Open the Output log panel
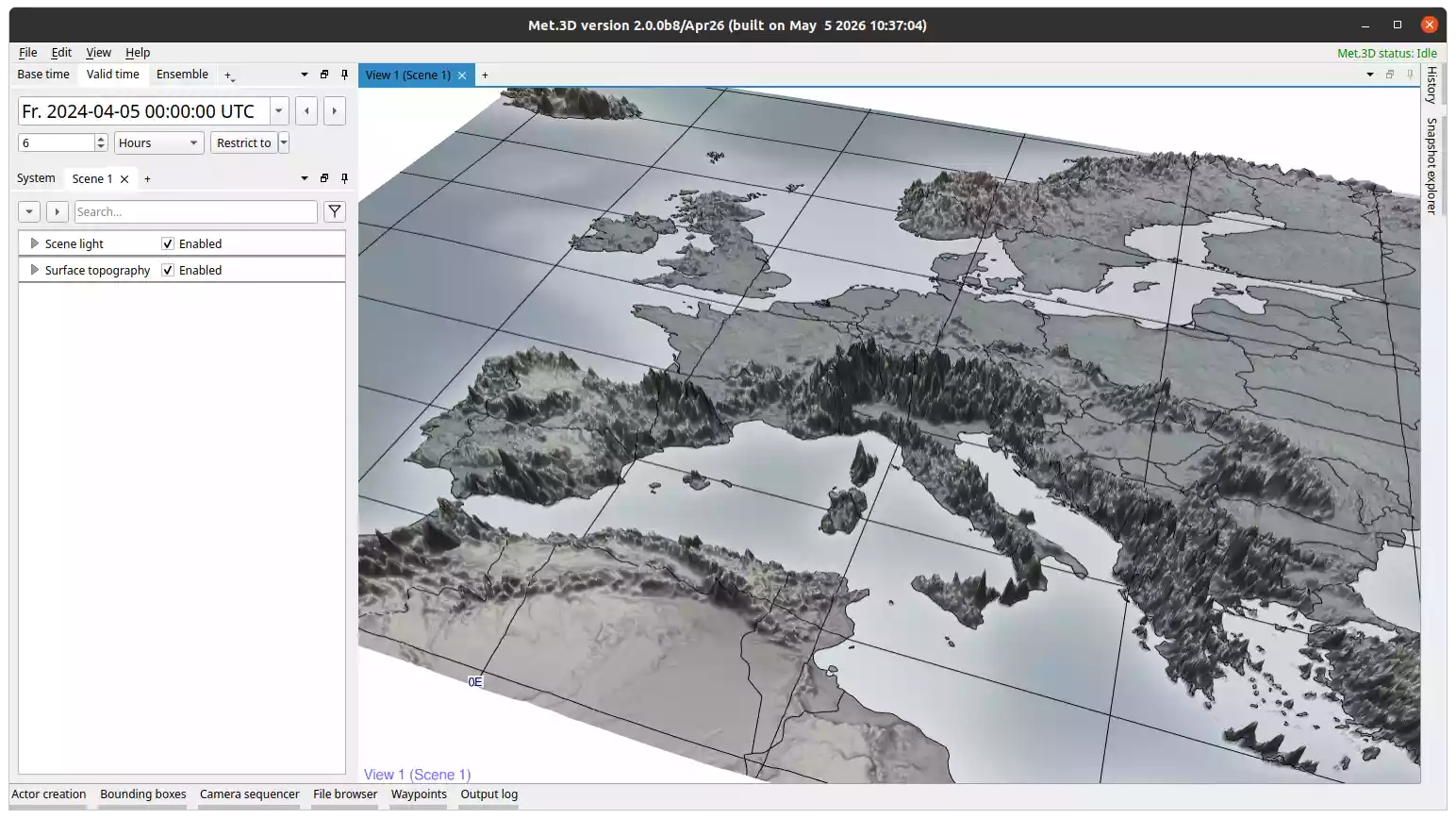The height and width of the screenshot is (819, 1456). click(489, 794)
